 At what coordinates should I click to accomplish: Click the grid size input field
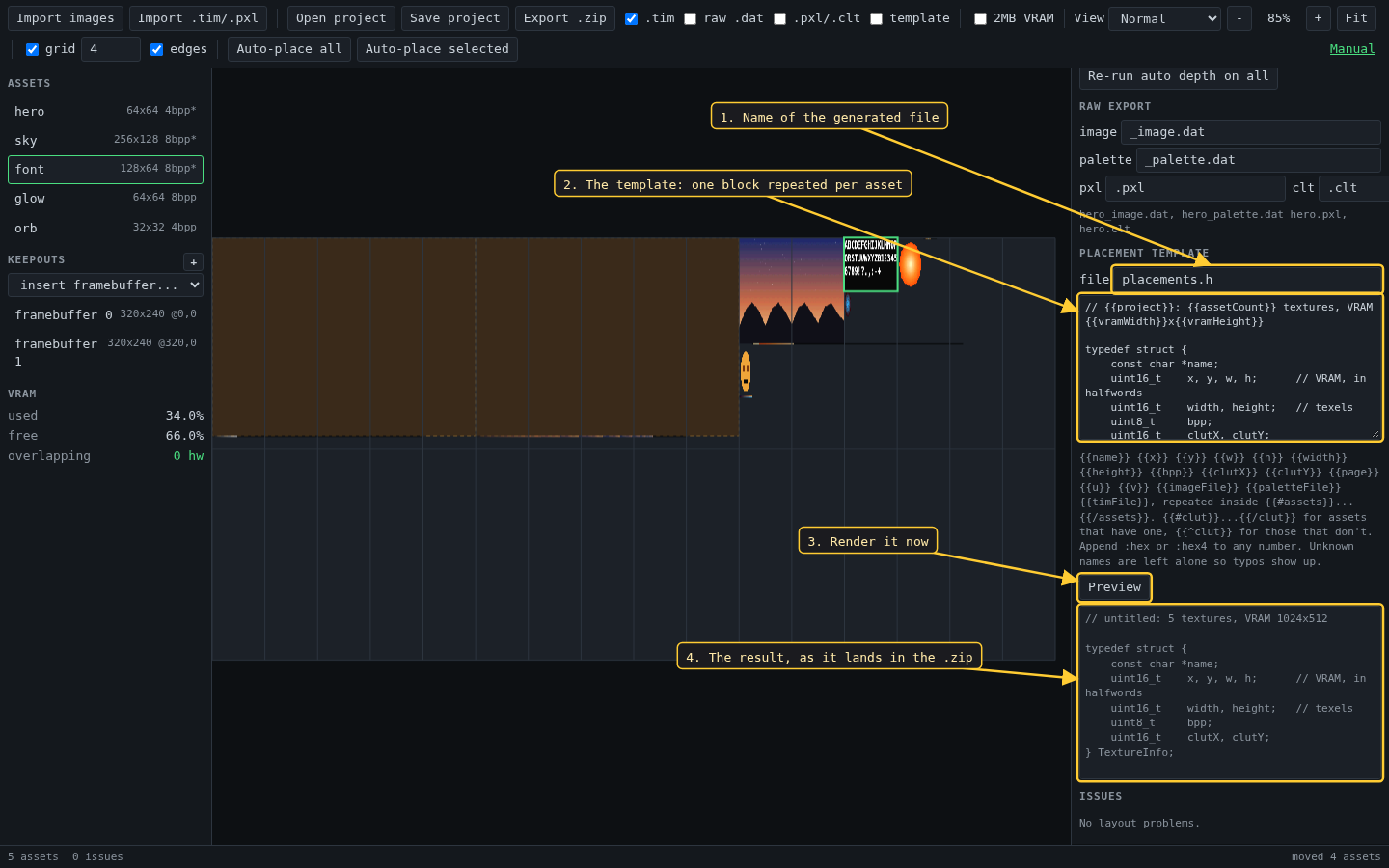tap(110, 49)
